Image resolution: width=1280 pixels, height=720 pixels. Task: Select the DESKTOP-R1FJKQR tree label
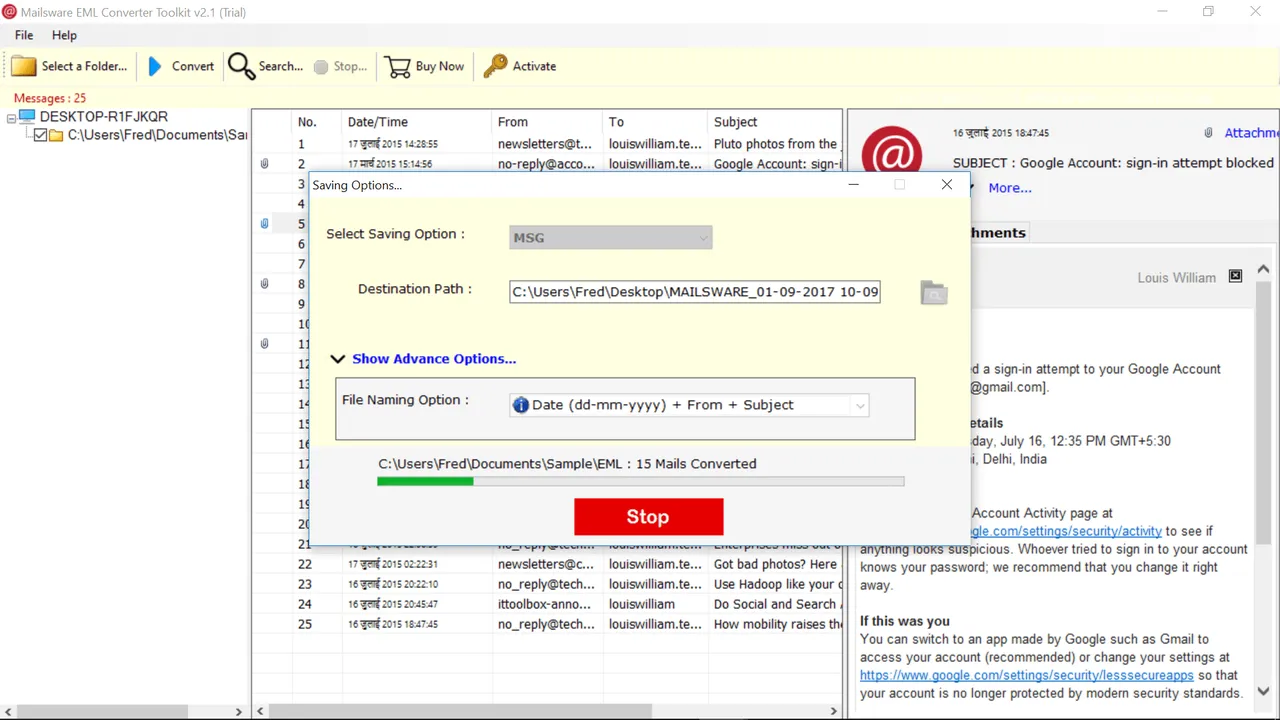pyautogui.click(x=104, y=117)
